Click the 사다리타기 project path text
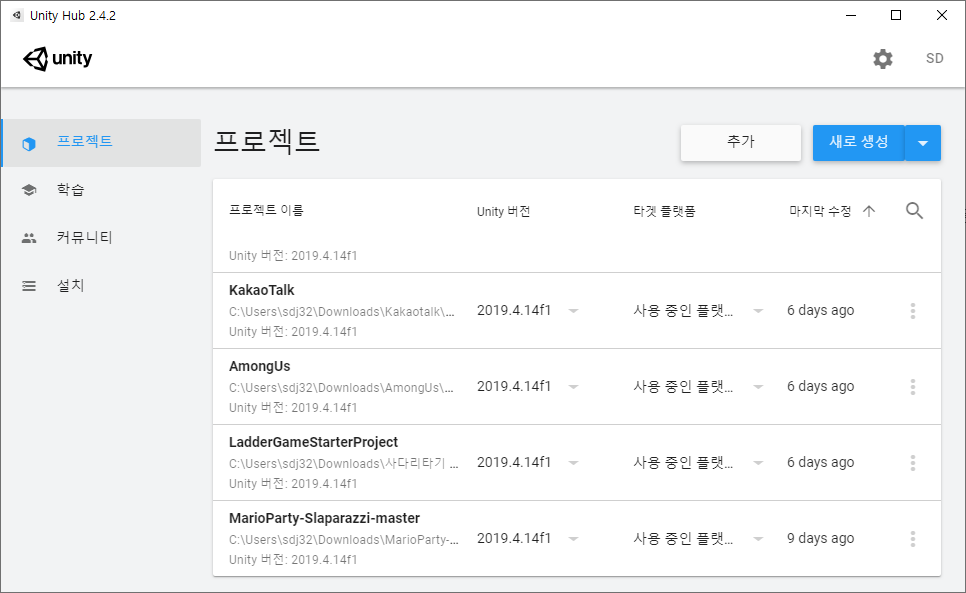966x593 pixels. coord(344,463)
